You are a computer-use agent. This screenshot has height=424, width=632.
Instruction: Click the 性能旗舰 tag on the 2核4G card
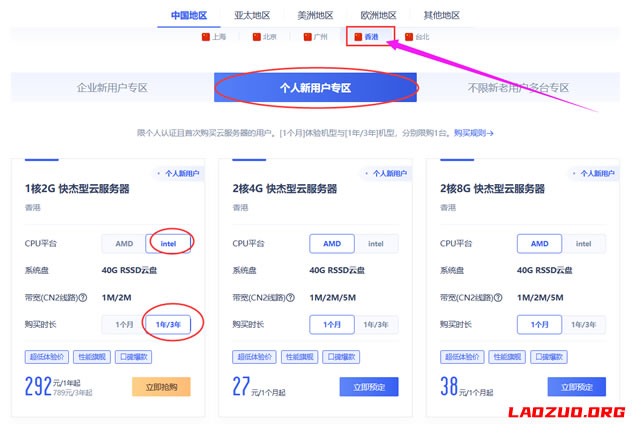click(x=299, y=357)
